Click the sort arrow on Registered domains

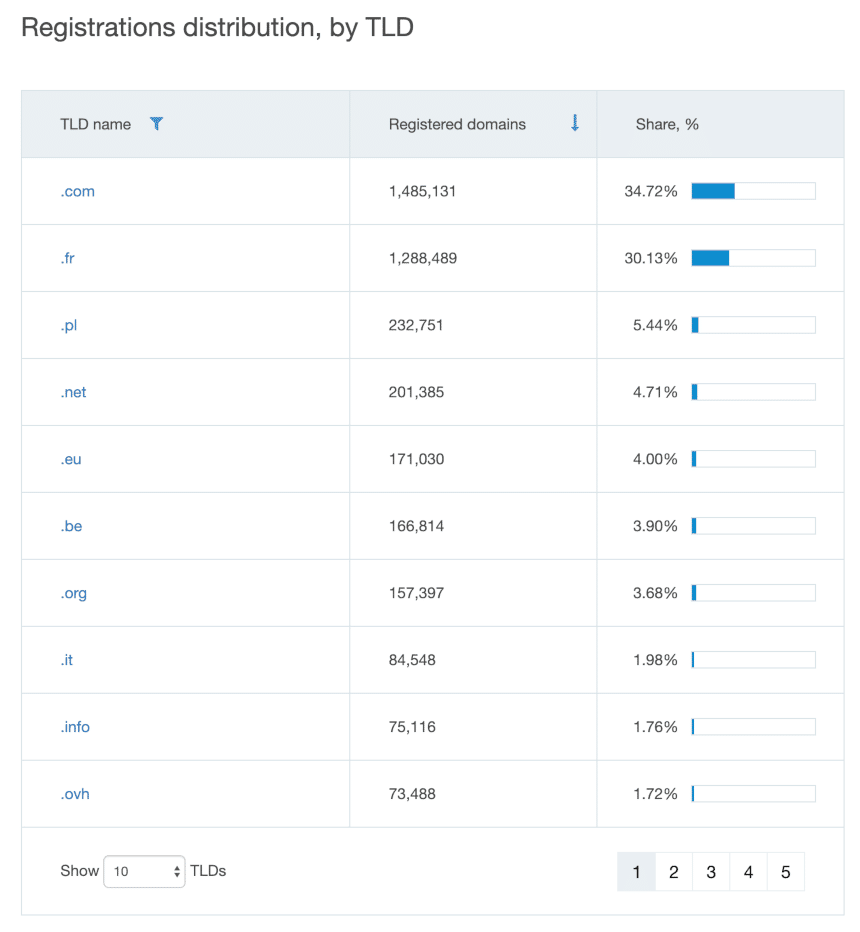click(x=574, y=123)
